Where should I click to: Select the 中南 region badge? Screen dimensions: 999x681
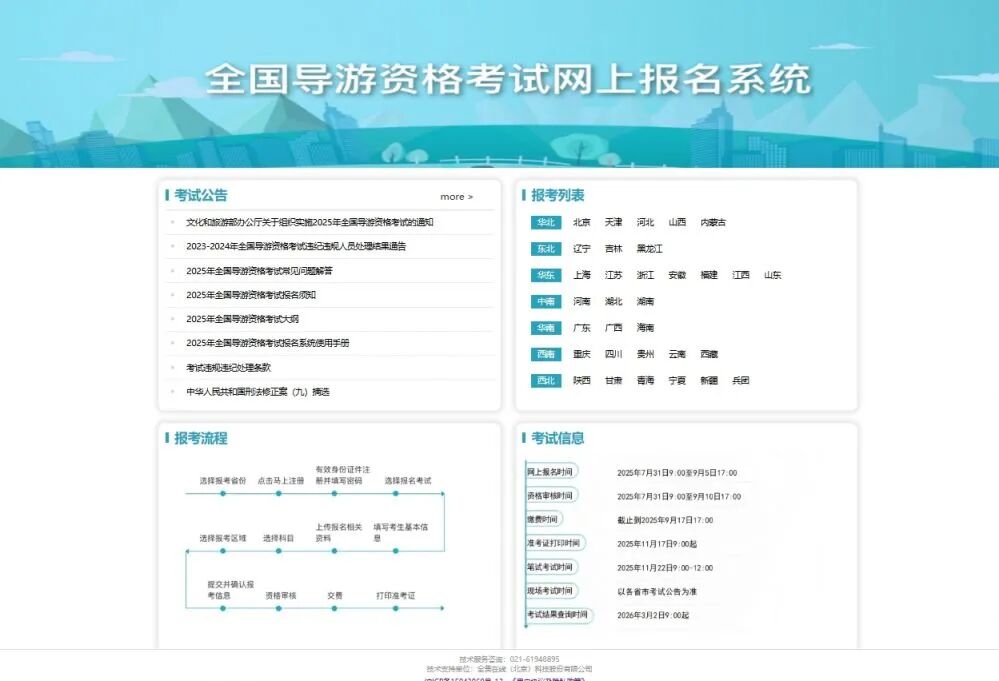point(545,301)
